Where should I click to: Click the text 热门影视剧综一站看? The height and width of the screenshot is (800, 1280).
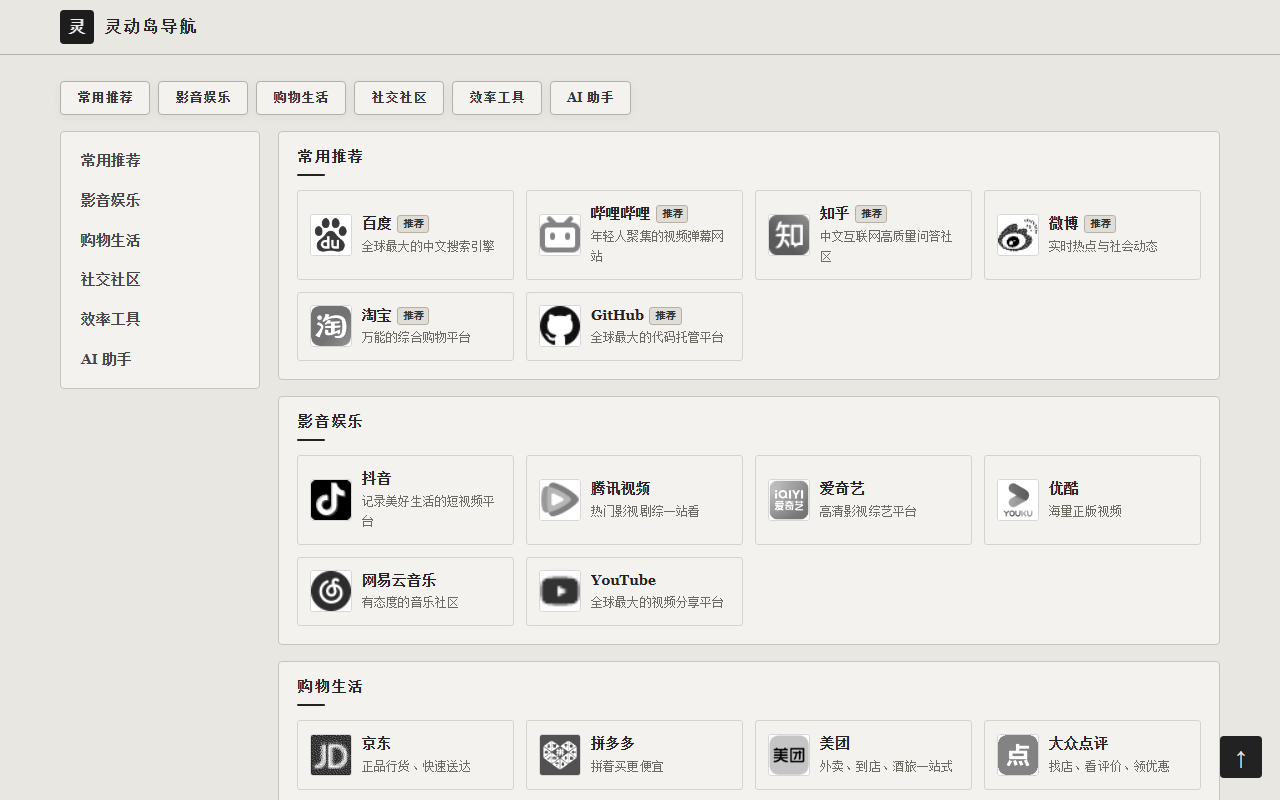click(645, 511)
